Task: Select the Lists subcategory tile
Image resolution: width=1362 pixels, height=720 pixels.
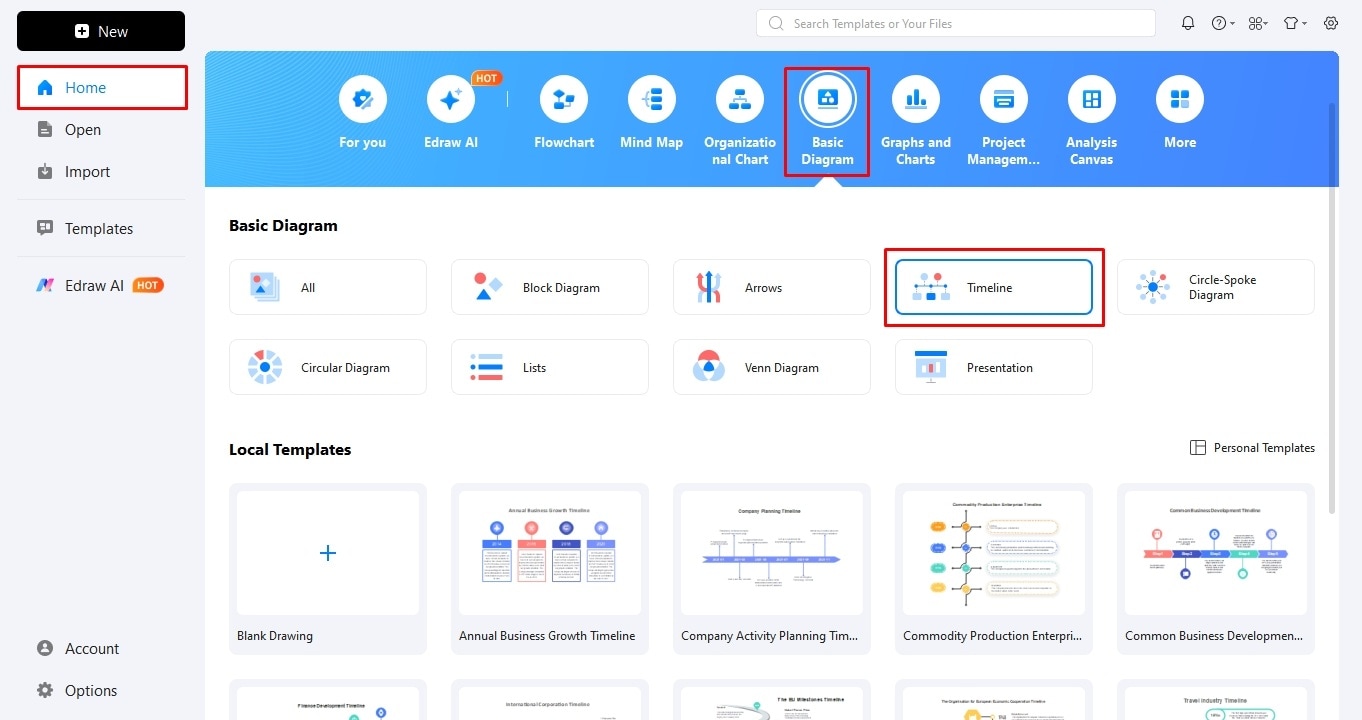Action: 550,367
